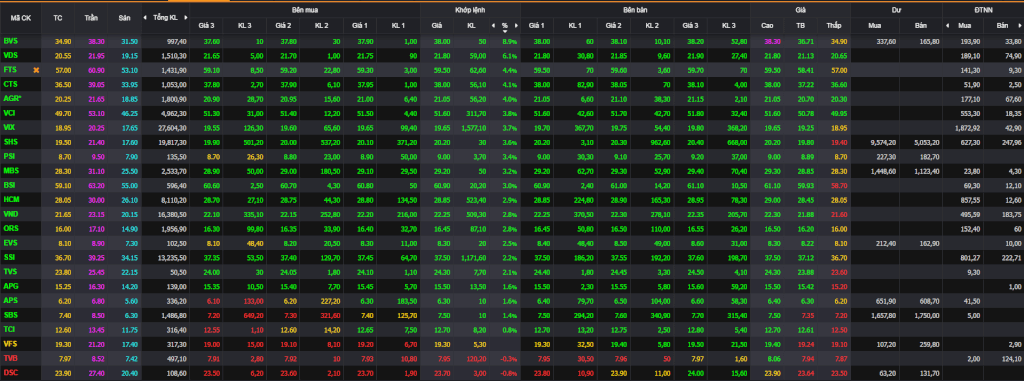Screen dimensions: 1024x381
Task: Open the FTS stock symbol
Action: point(10,69)
